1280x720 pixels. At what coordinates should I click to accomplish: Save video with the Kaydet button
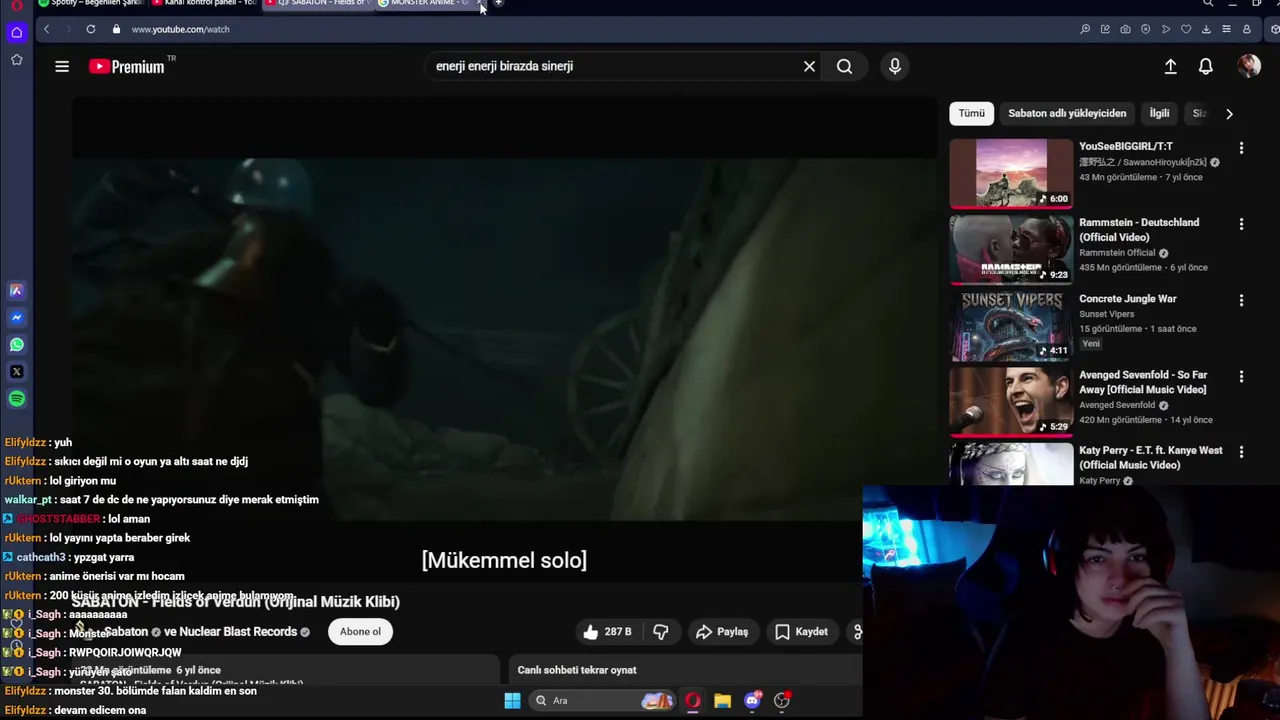(802, 632)
